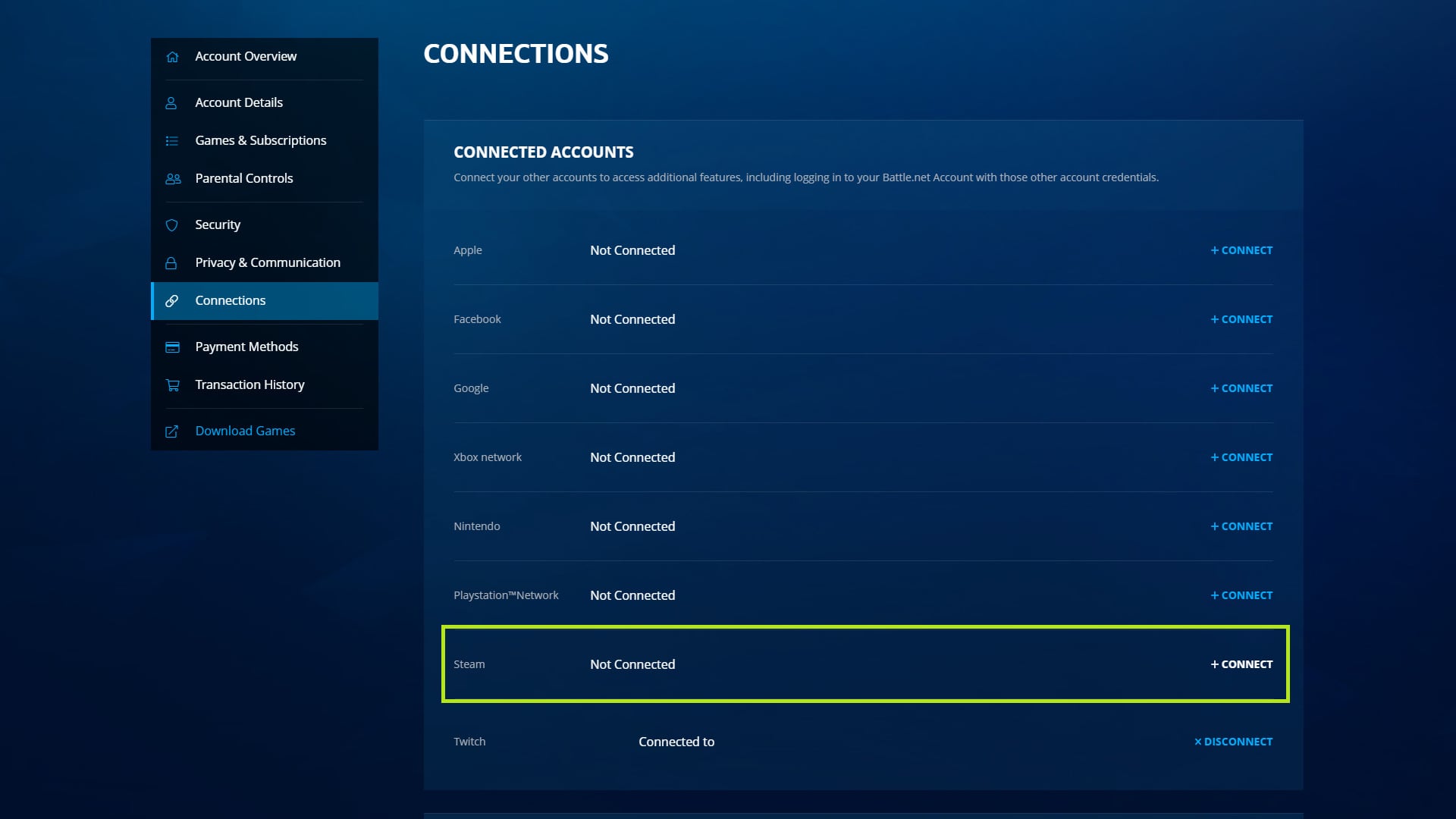This screenshot has width=1456, height=819.
Task: Connect the highlighted Steam account
Action: [x=1241, y=664]
